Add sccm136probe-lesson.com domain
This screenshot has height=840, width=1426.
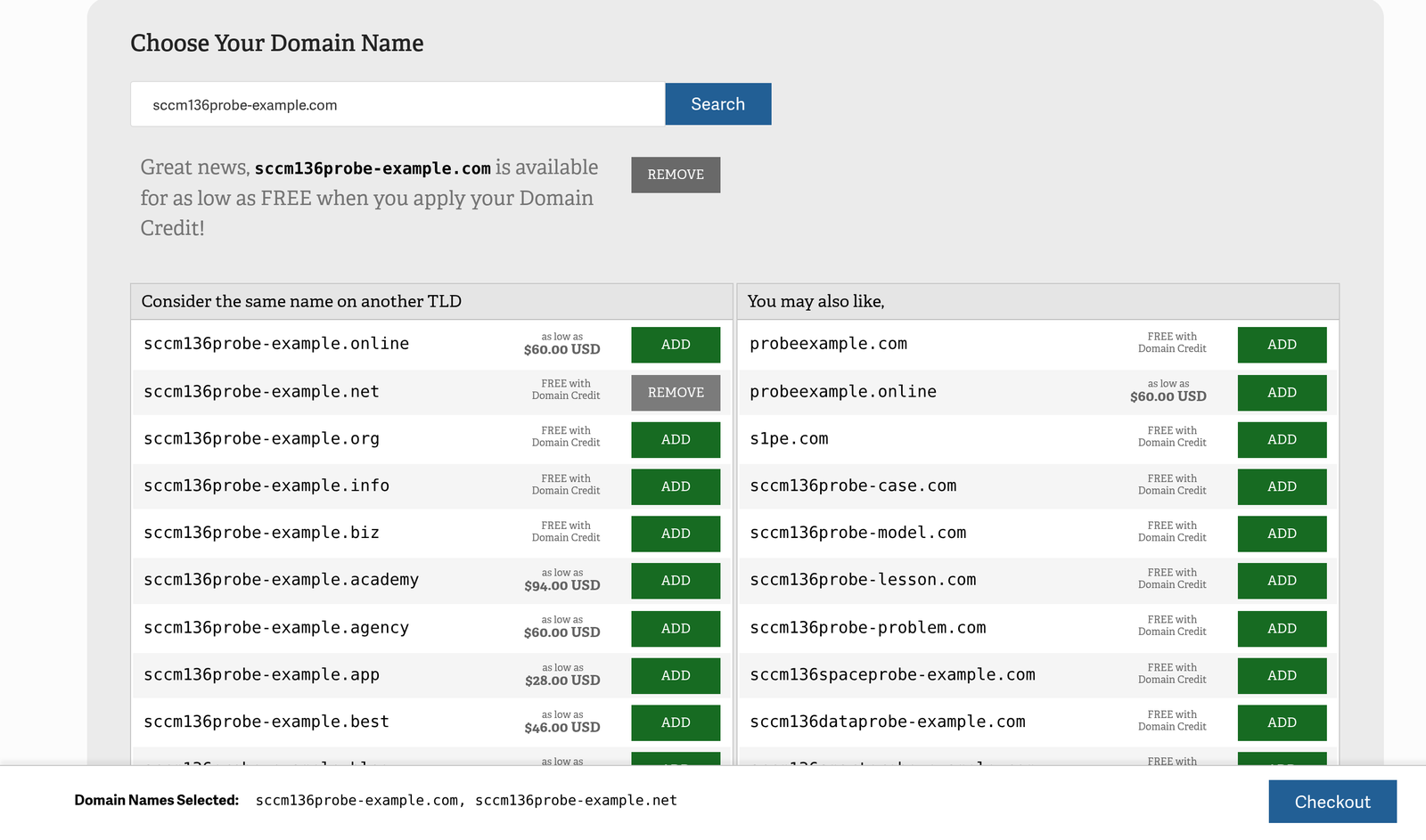click(1282, 581)
